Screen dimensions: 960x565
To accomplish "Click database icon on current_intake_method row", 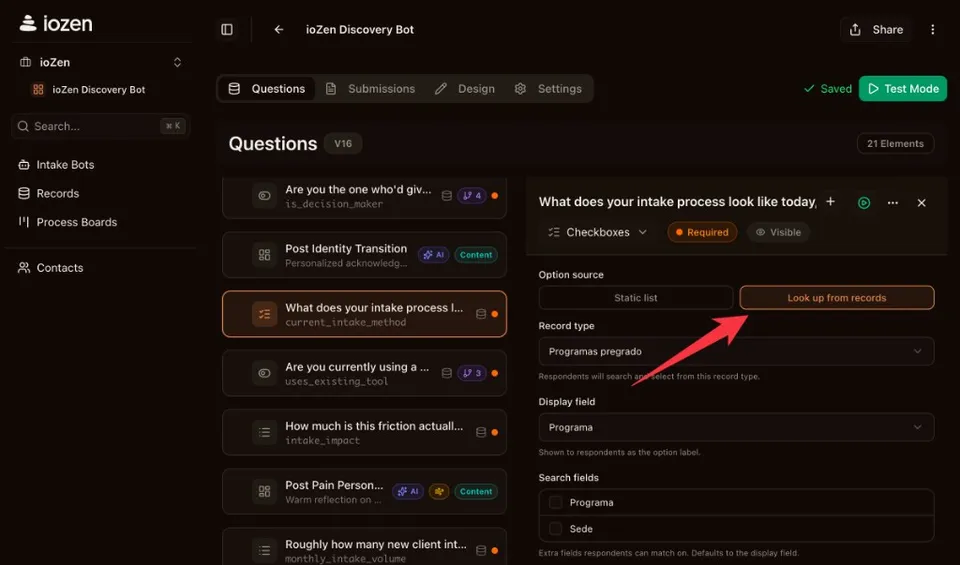I will 481,314.
